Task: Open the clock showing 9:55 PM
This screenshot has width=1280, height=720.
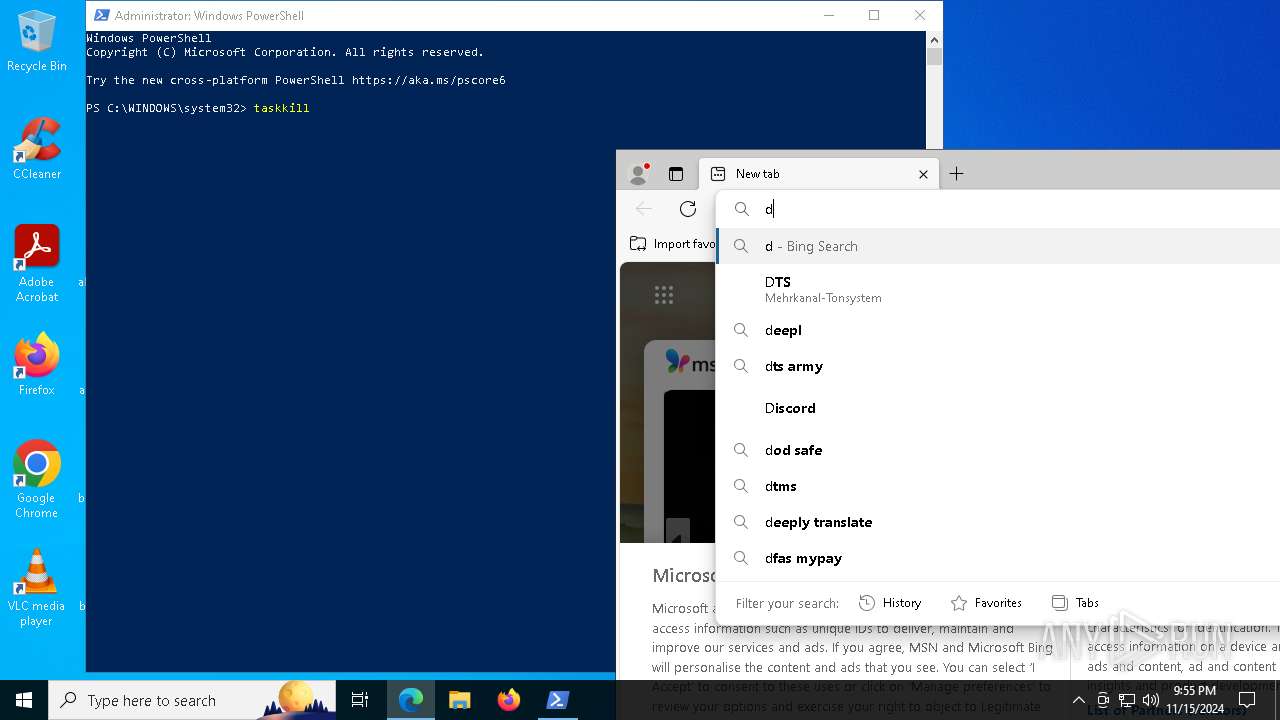Action: [1195, 699]
